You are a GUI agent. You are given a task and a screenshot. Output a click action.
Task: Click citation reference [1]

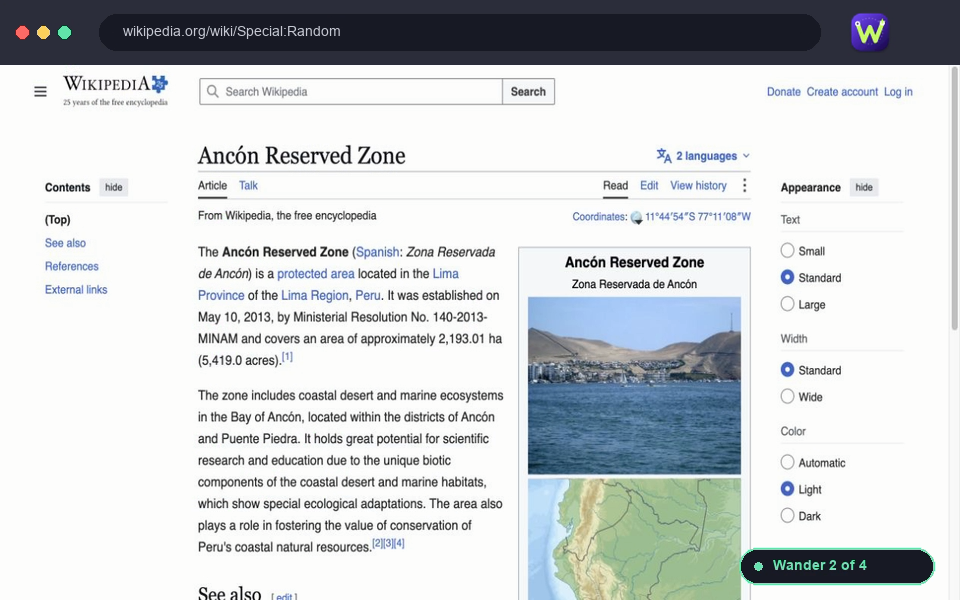coord(287,356)
